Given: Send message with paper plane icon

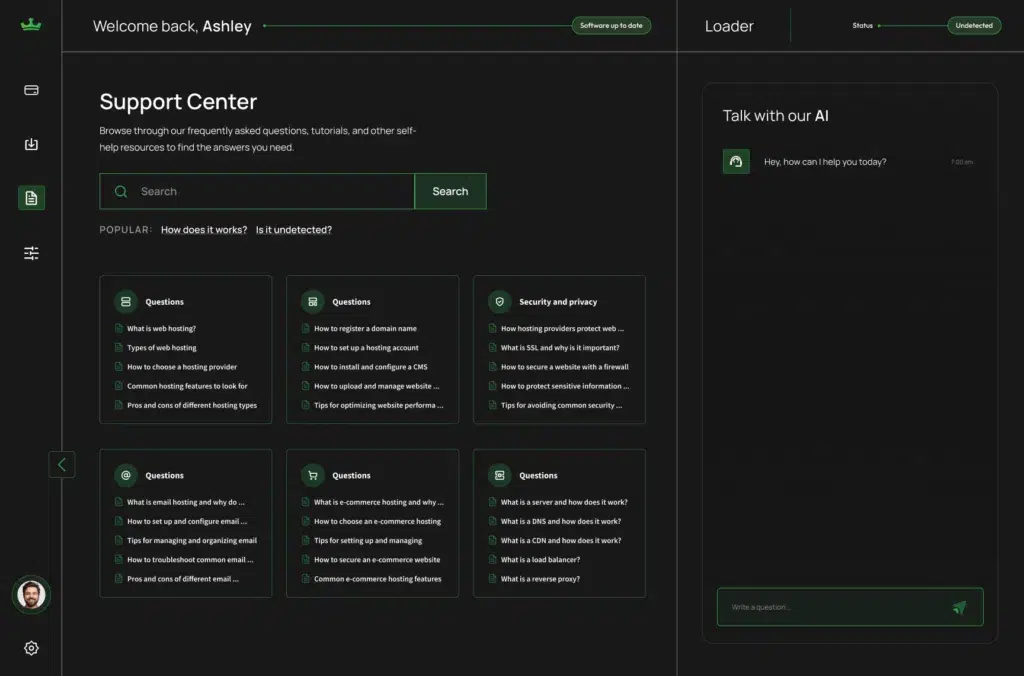Looking at the screenshot, I should [959, 607].
